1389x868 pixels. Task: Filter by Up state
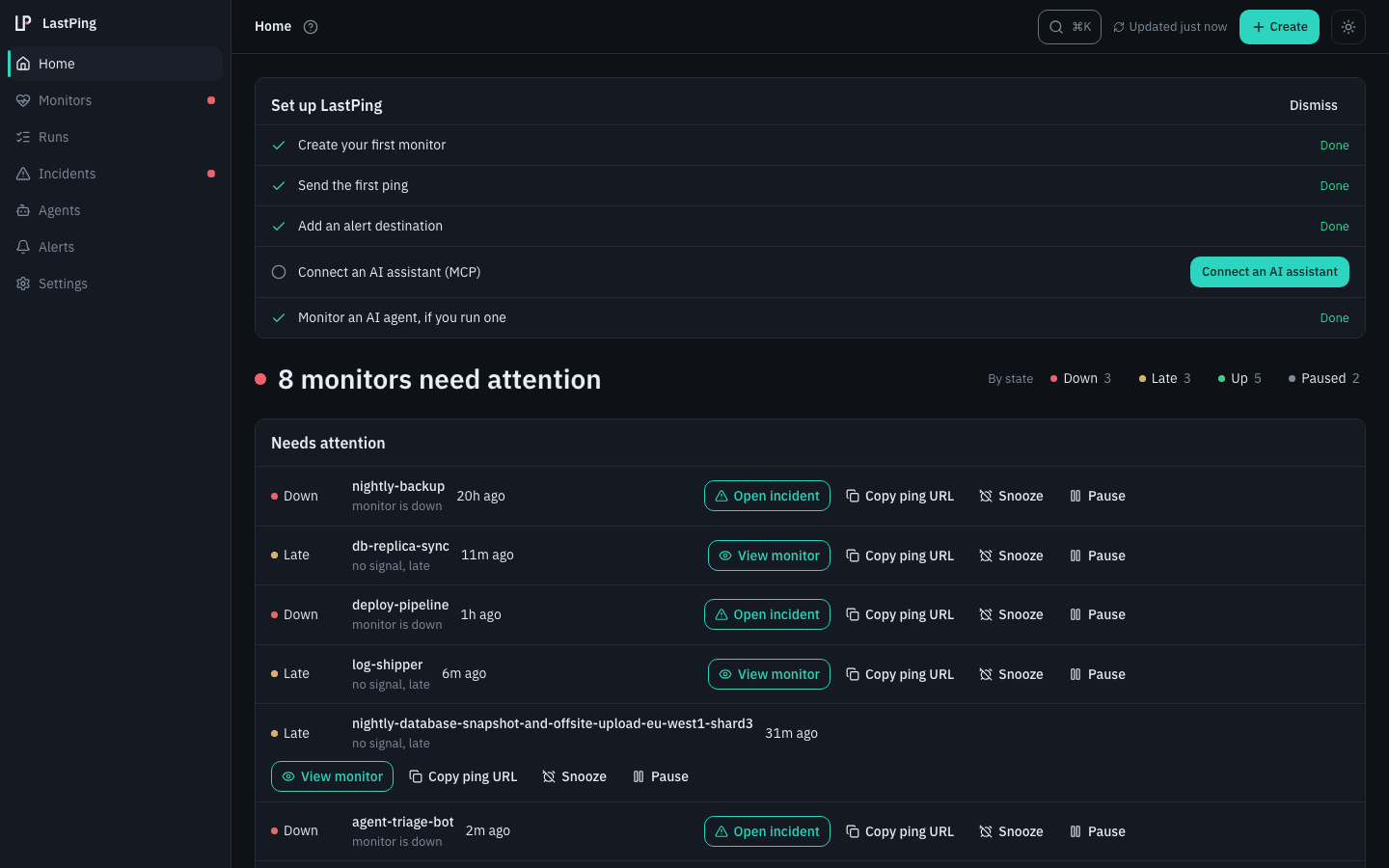(1239, 378)
